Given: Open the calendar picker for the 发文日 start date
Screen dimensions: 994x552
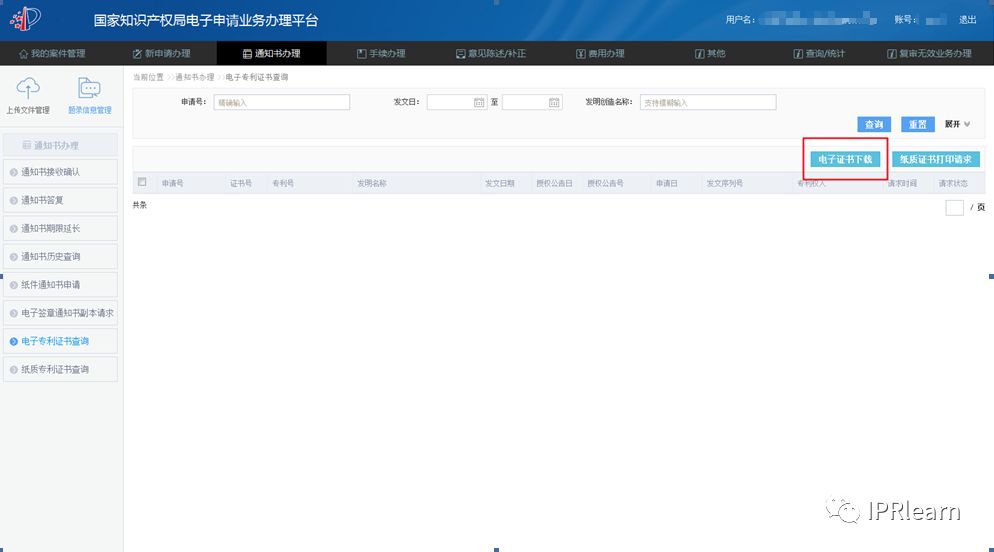Looking at the screenshot, I should [479, 102].
